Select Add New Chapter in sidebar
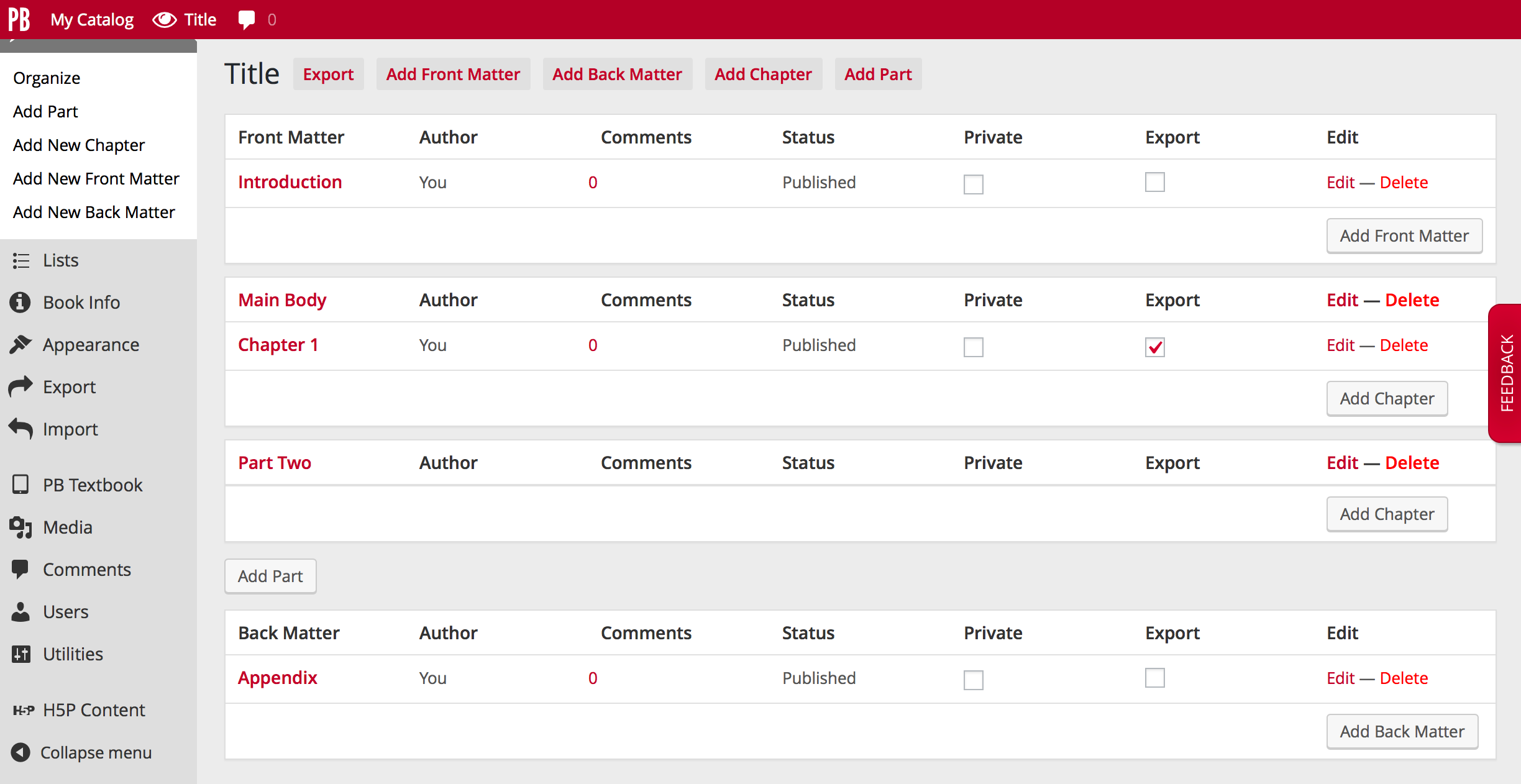 point(79,145)
